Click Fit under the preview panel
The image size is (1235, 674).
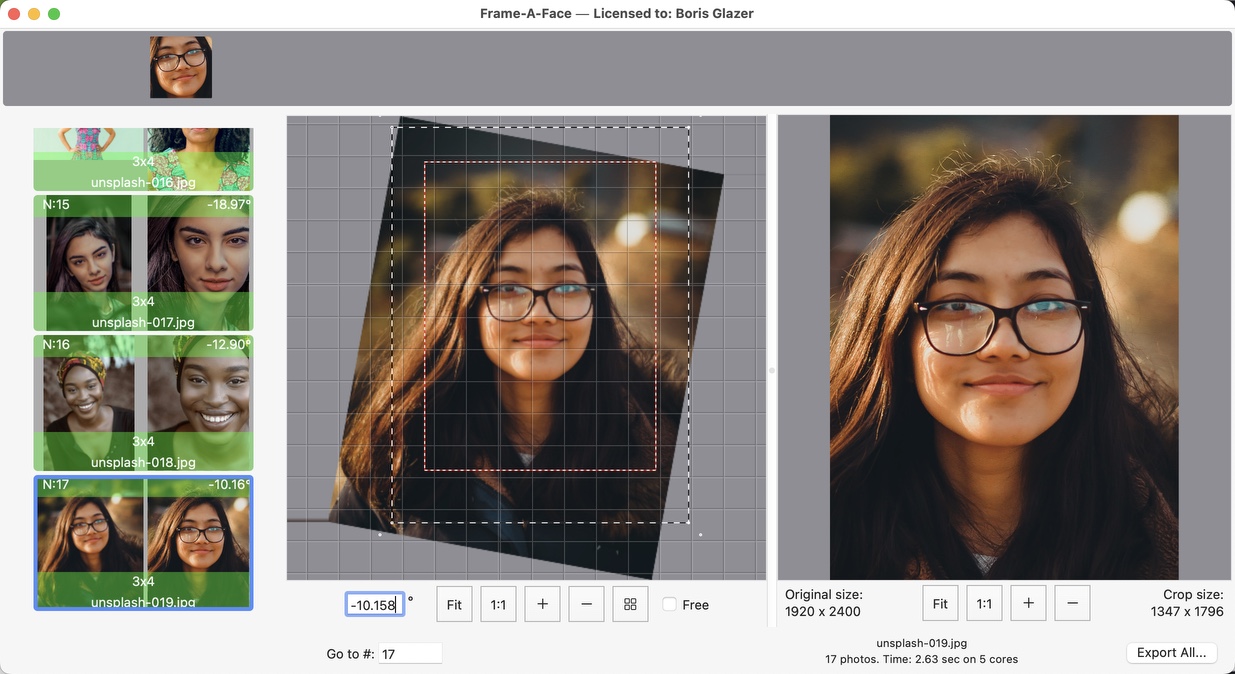click(939, 603)
